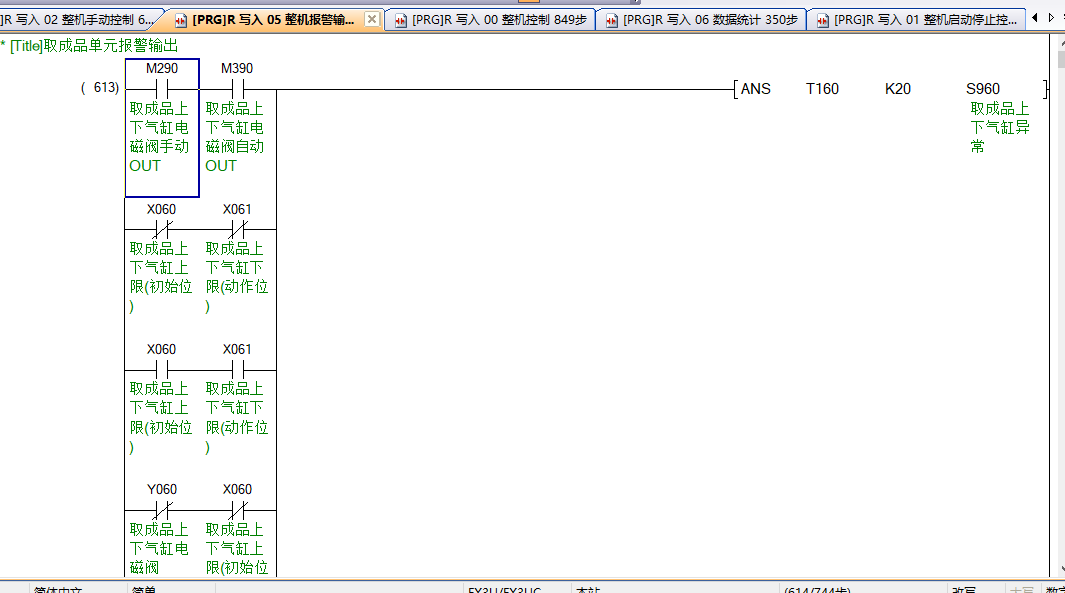1065x593 pixels.
Task: Open the 06 数据统计 350步 tab
Action: 710,20
